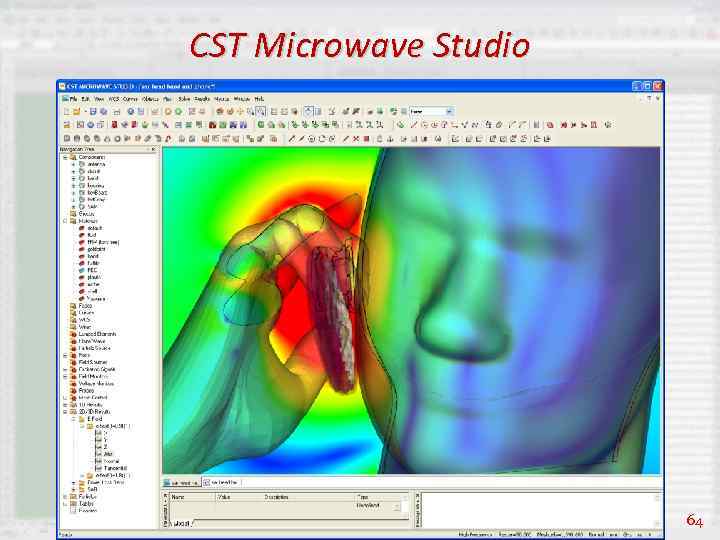Click the Global tab in parameter list
The image size is (720, 540).
(x=182, y=523)
